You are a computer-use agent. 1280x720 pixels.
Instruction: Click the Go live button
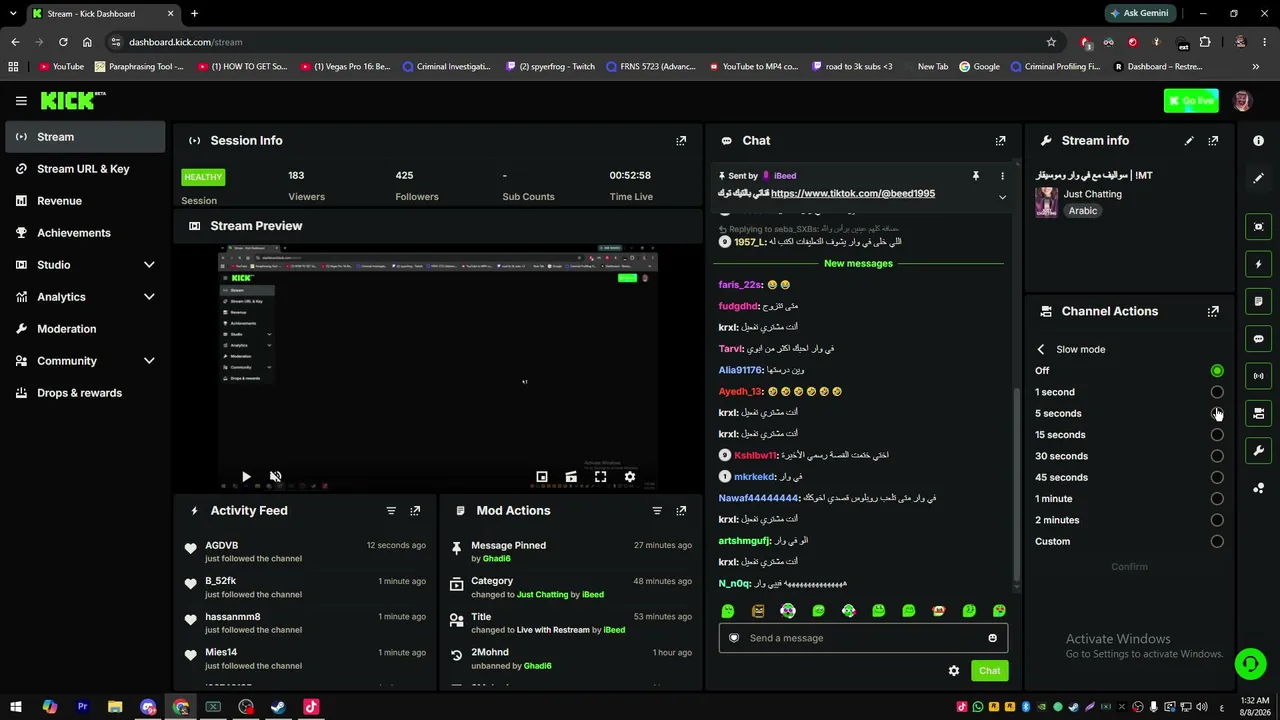pos(1191,101)
